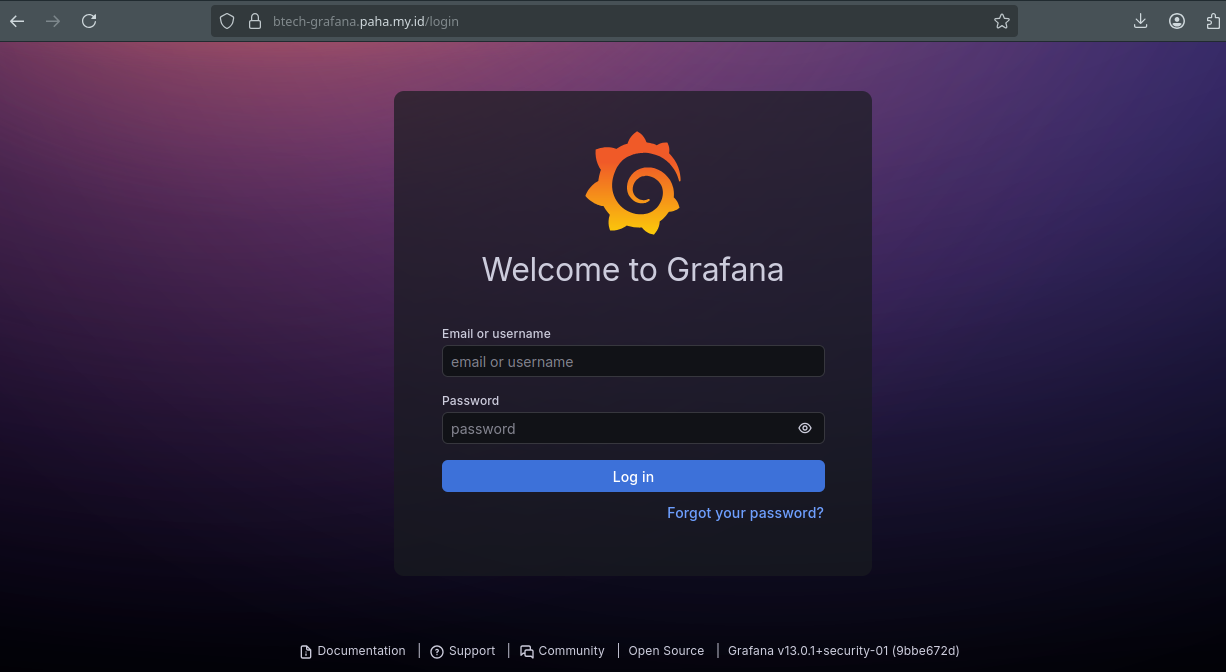Click the Community chat-bubbles icon
The height and width of the screenshot is (672, 1226).
[527, 651]
